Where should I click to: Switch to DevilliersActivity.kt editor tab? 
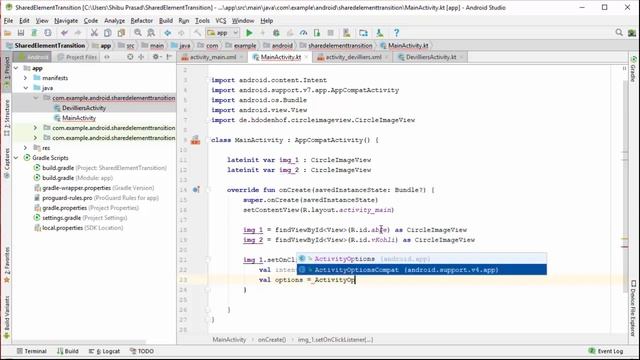tap(431, 57)
